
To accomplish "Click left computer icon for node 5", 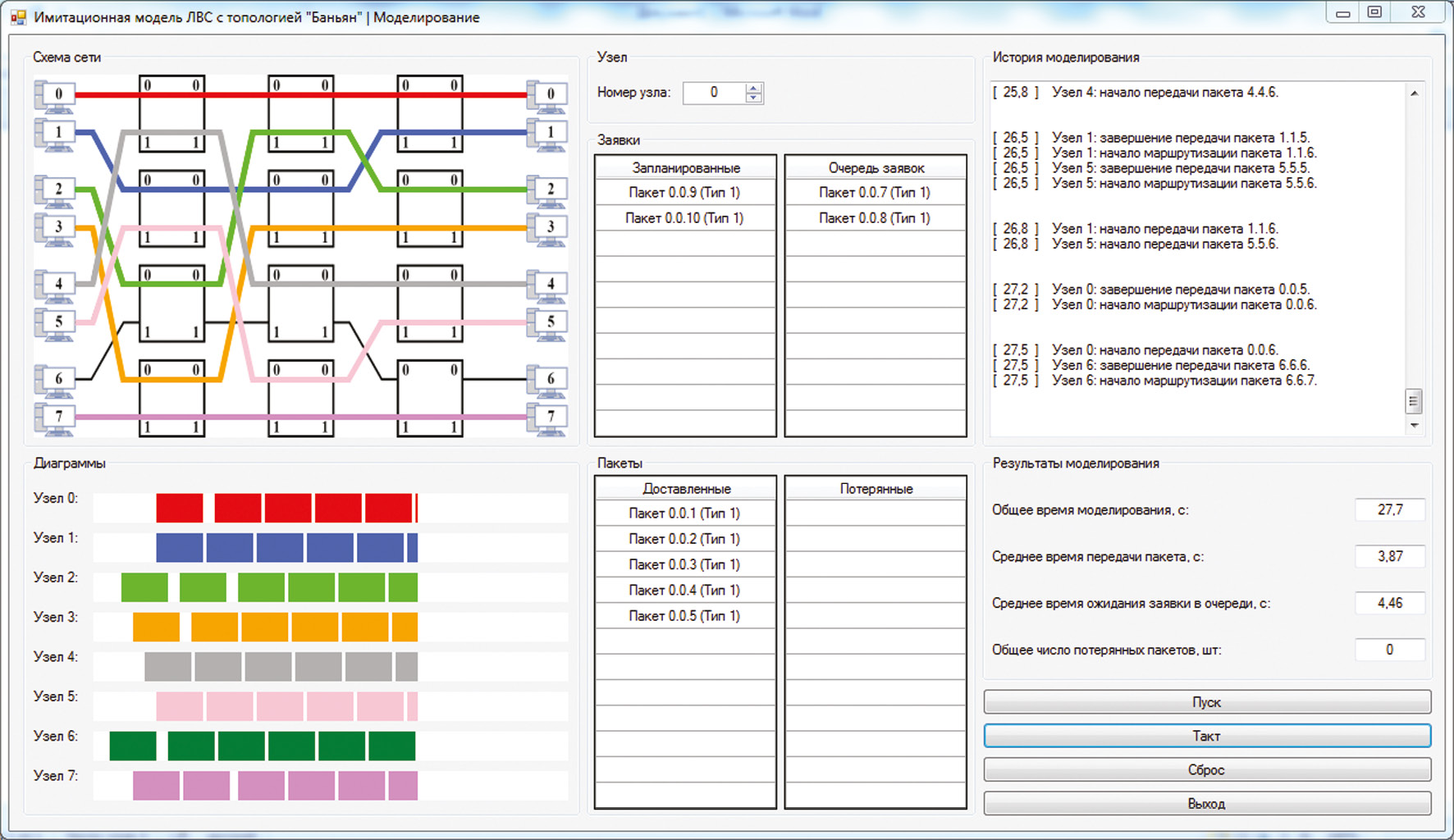I will coord(55,322).
